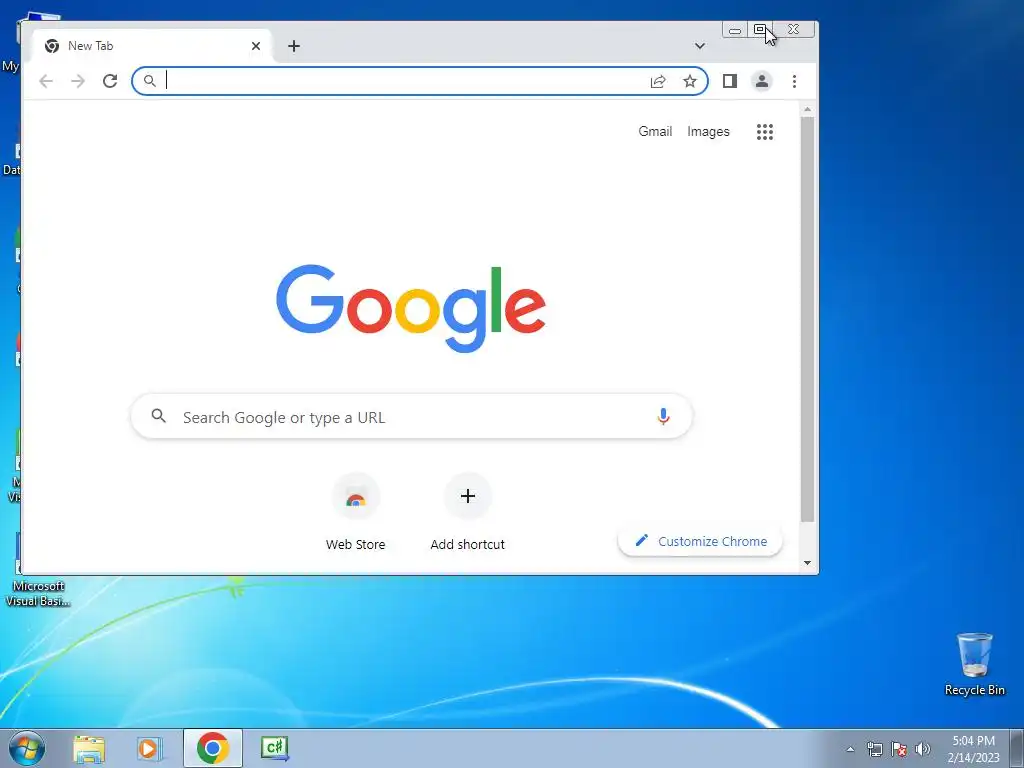
Task: Open the Action Center flag icon
Action: pyautogui.click(x=899, y=749)
